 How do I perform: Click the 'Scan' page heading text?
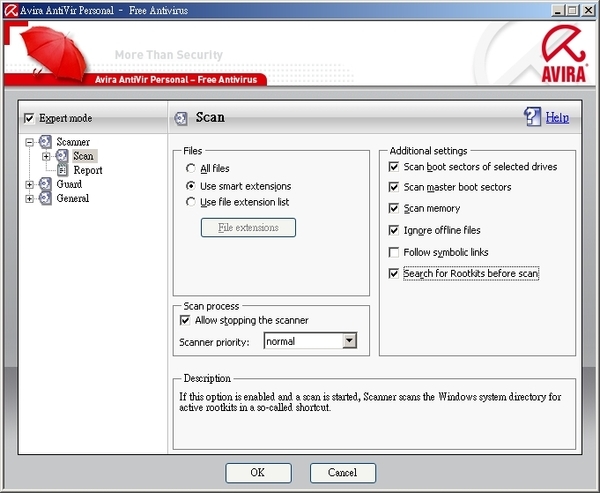210,117
